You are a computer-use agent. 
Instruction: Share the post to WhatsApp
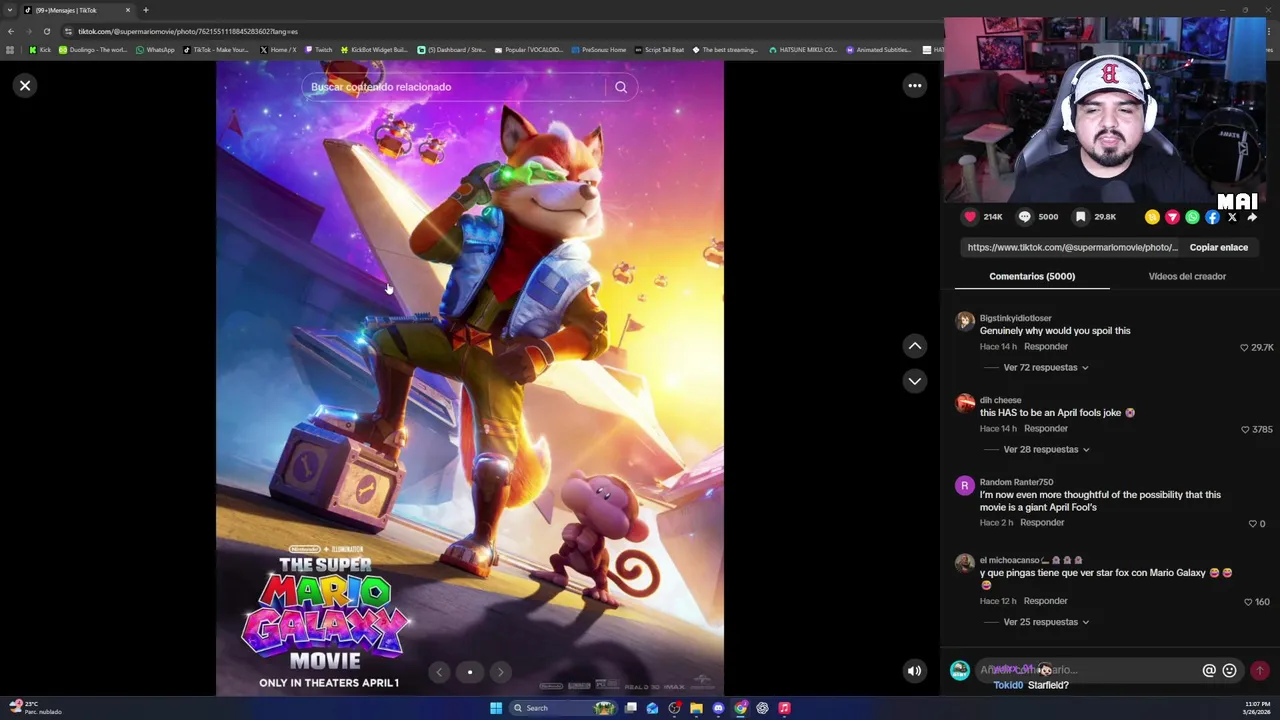[1192, 217]
